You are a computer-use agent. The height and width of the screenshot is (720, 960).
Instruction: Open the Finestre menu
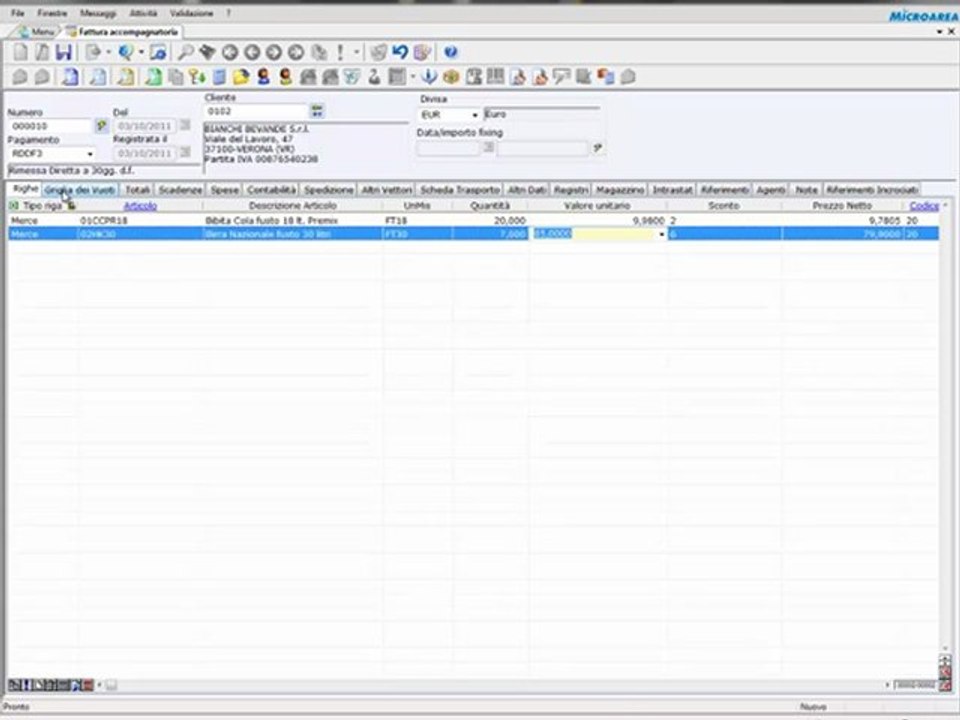coord(52,13)
